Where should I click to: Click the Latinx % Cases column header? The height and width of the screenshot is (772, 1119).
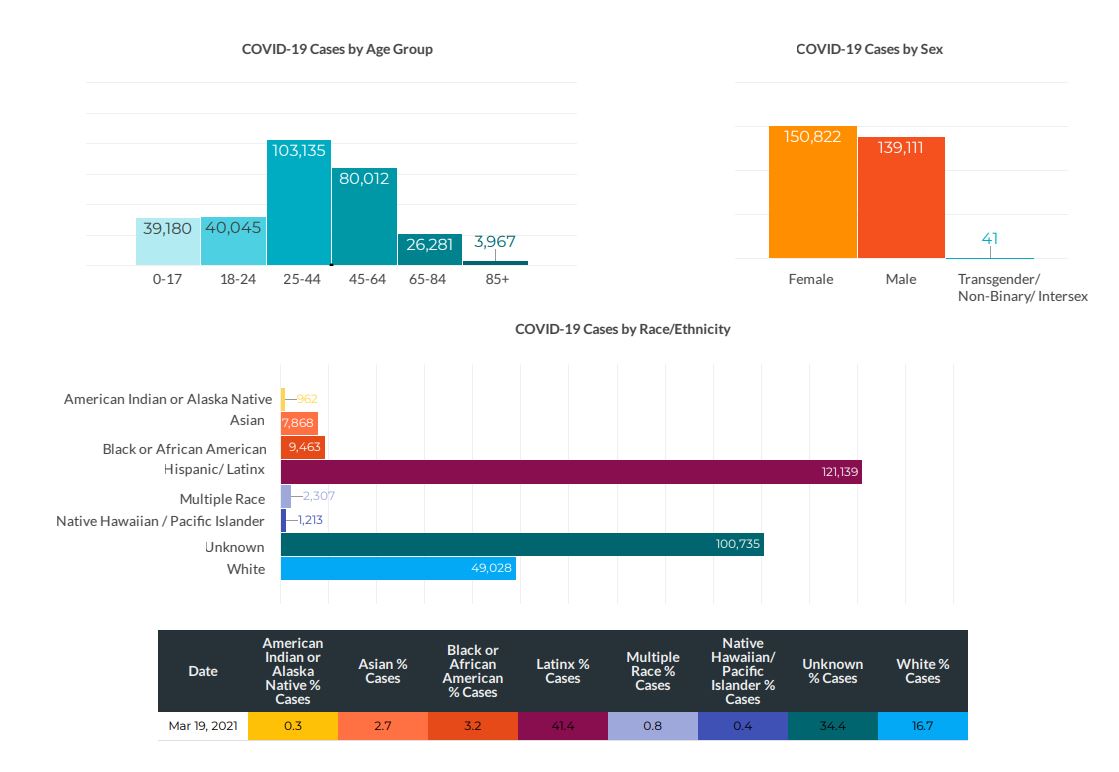(563, 671)
